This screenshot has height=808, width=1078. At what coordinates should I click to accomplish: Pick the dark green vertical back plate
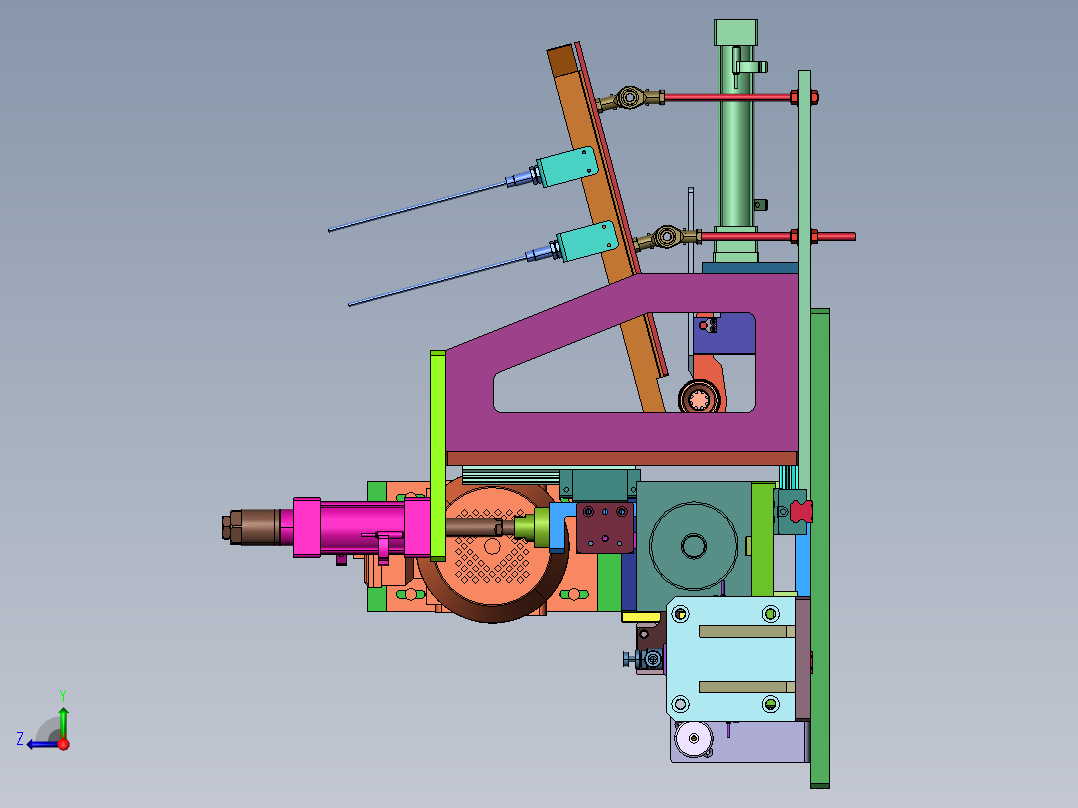[820, 548]
